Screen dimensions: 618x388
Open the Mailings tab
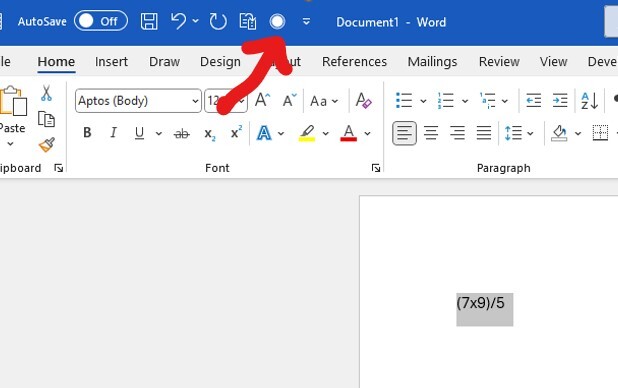(x=432, y=62)
